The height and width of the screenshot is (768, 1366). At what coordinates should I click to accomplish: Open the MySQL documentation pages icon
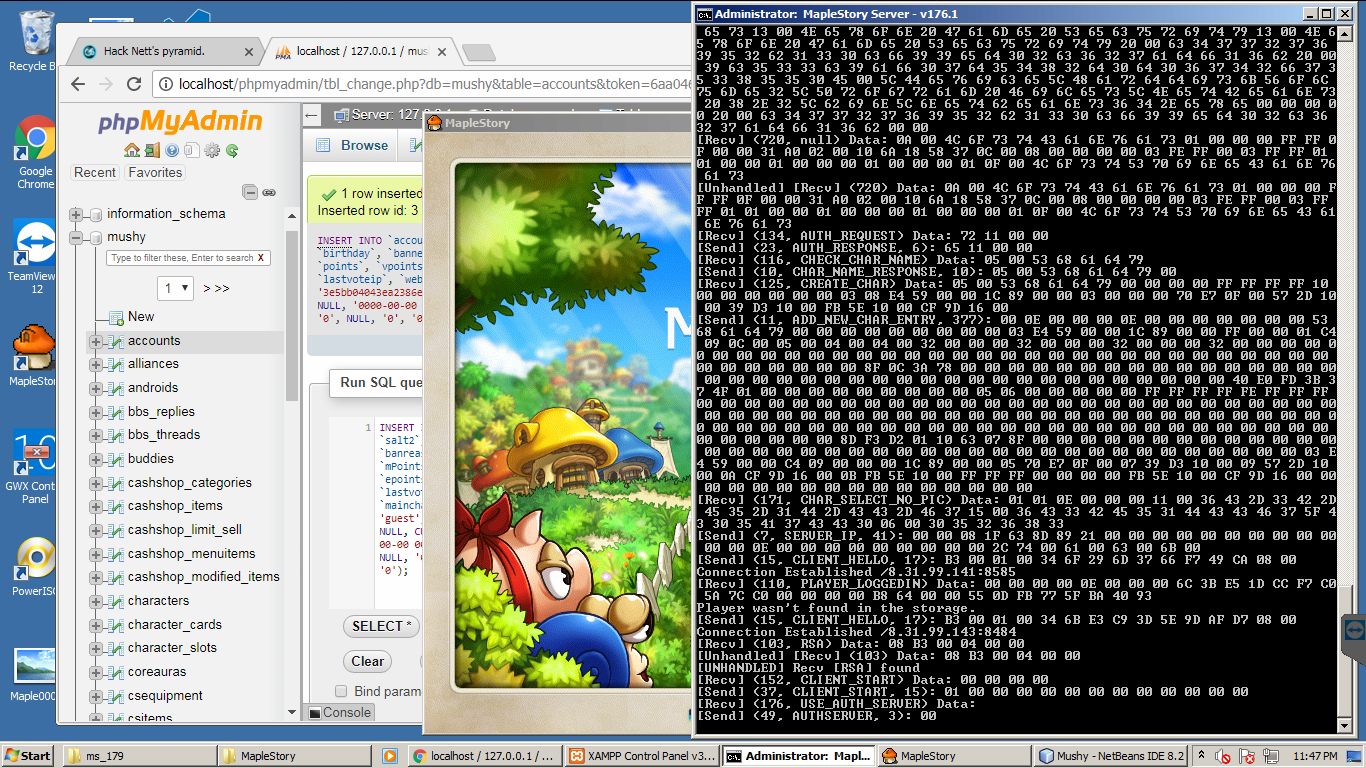(192, 150)
